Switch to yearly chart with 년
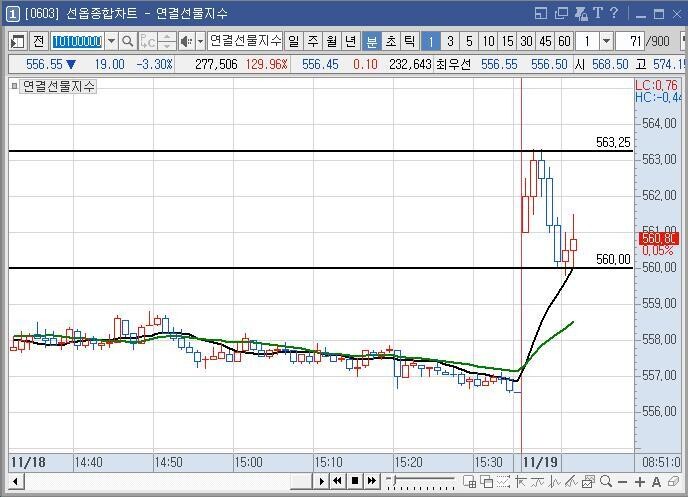 (x=351, y=42)
